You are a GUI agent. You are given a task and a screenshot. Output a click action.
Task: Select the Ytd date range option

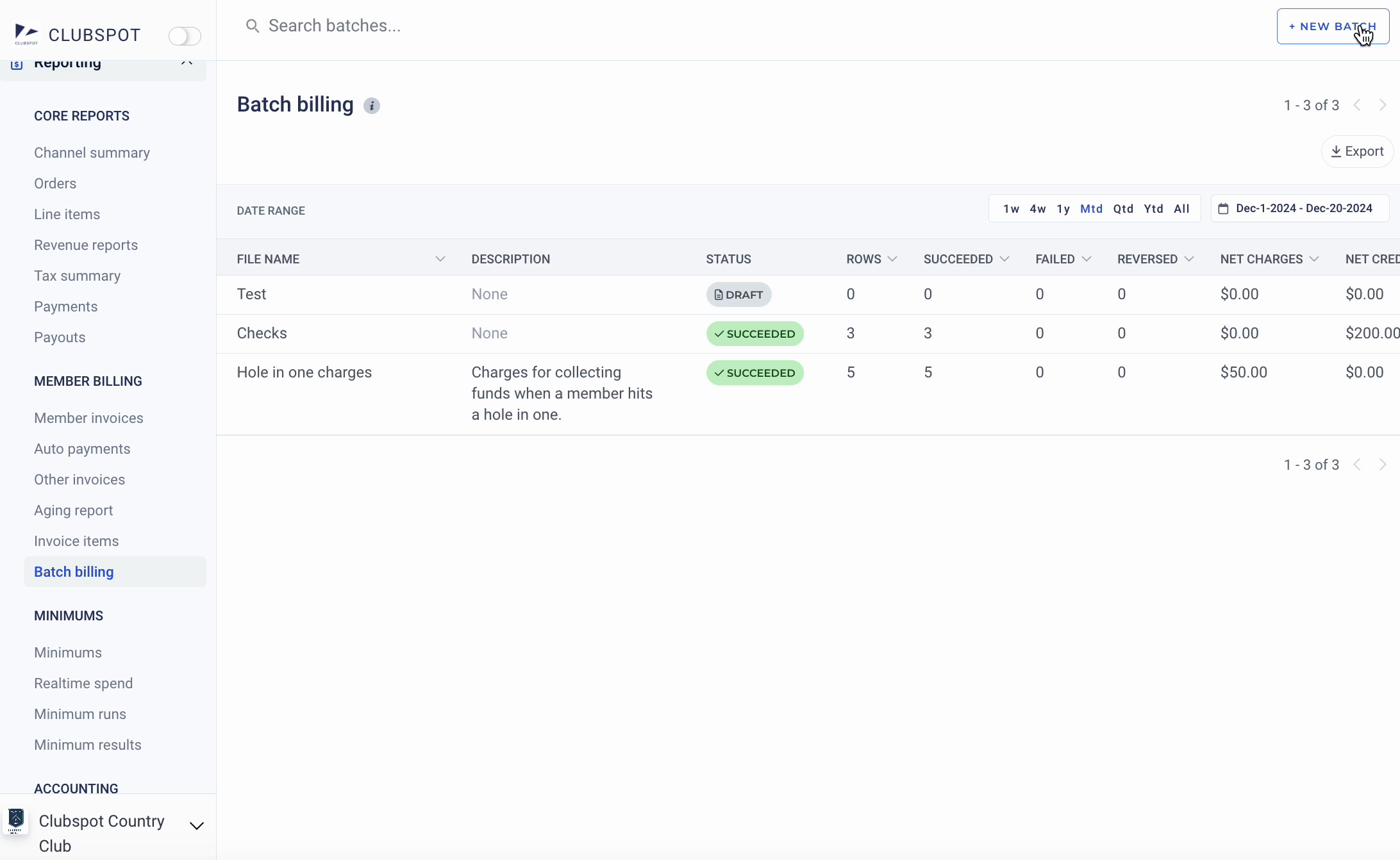coord(1153,209)
